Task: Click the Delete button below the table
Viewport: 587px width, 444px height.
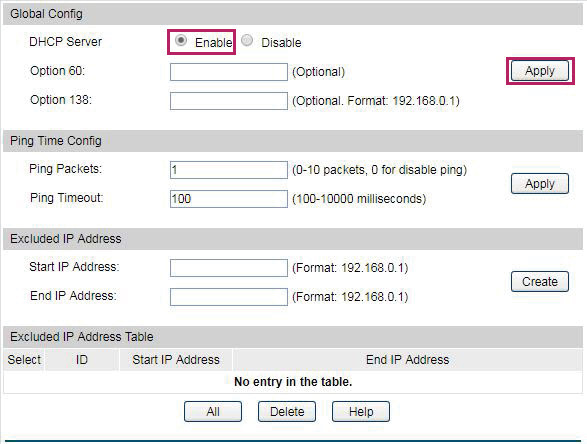Action: (x=287, y=412)
